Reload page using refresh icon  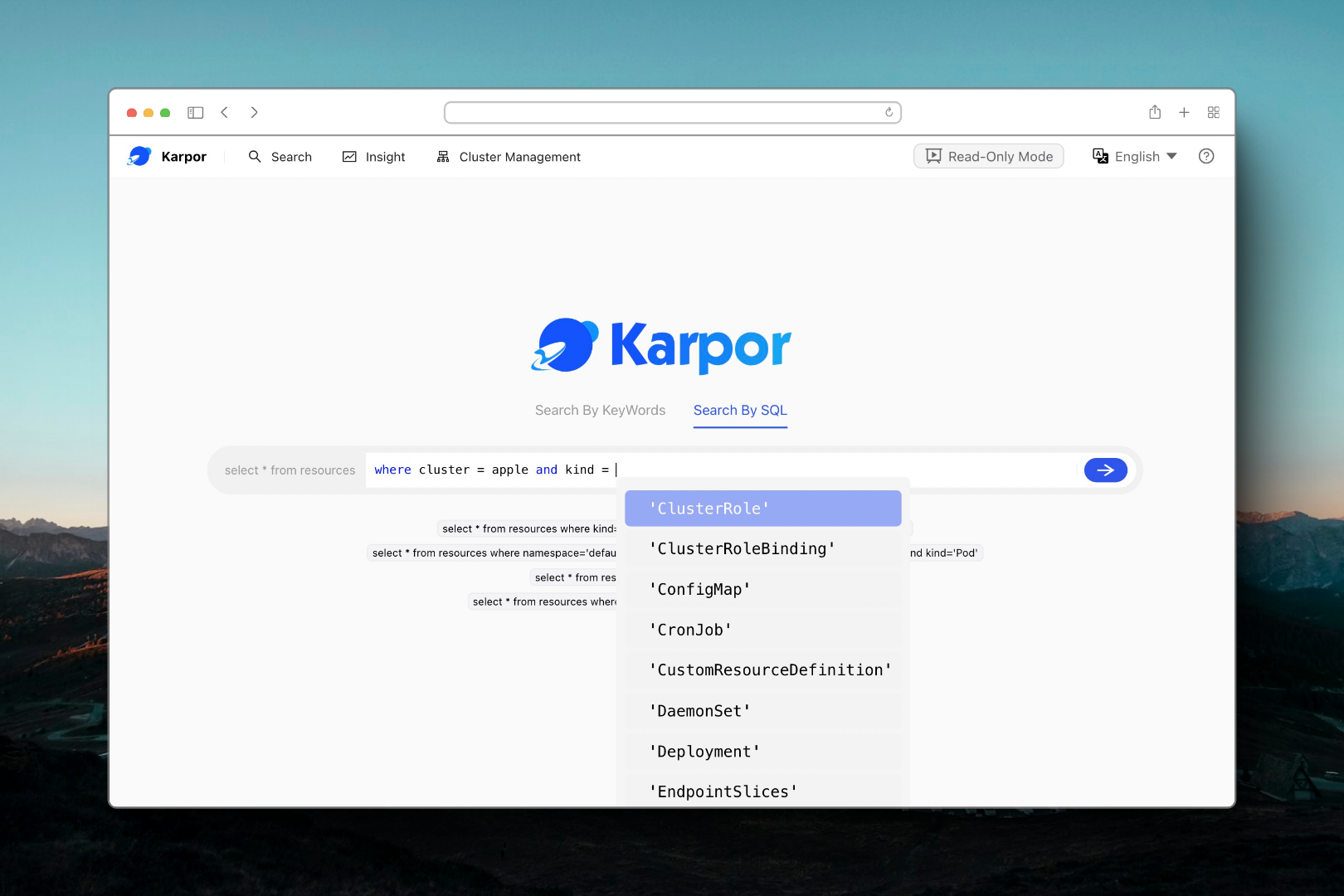tap(889, 113)
